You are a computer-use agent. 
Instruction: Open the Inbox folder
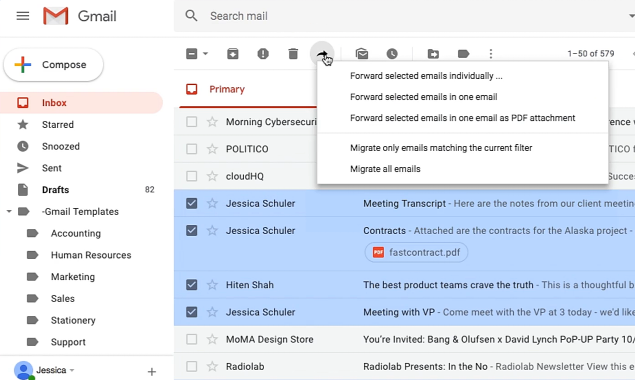click(81, 102)
